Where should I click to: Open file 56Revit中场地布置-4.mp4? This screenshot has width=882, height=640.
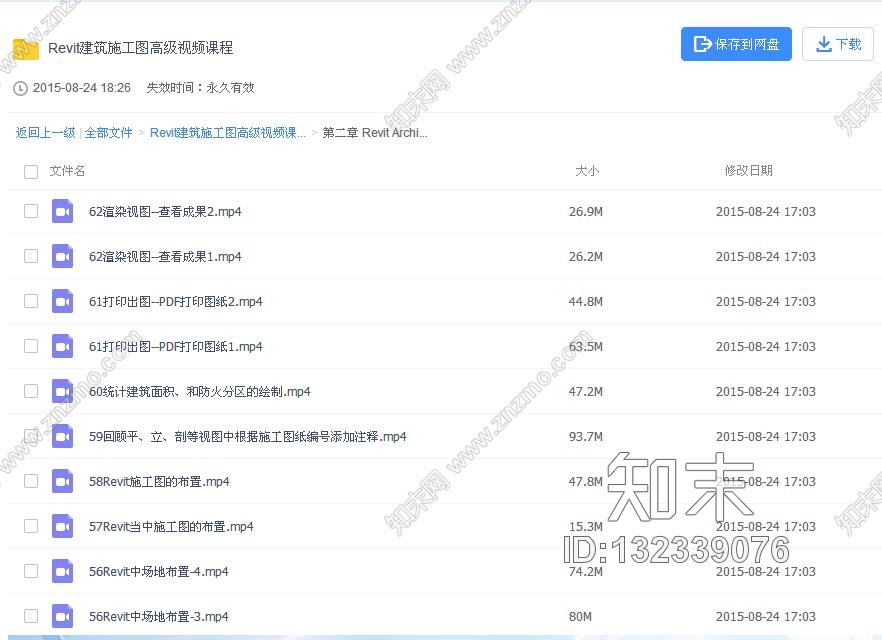coord(159,571)
